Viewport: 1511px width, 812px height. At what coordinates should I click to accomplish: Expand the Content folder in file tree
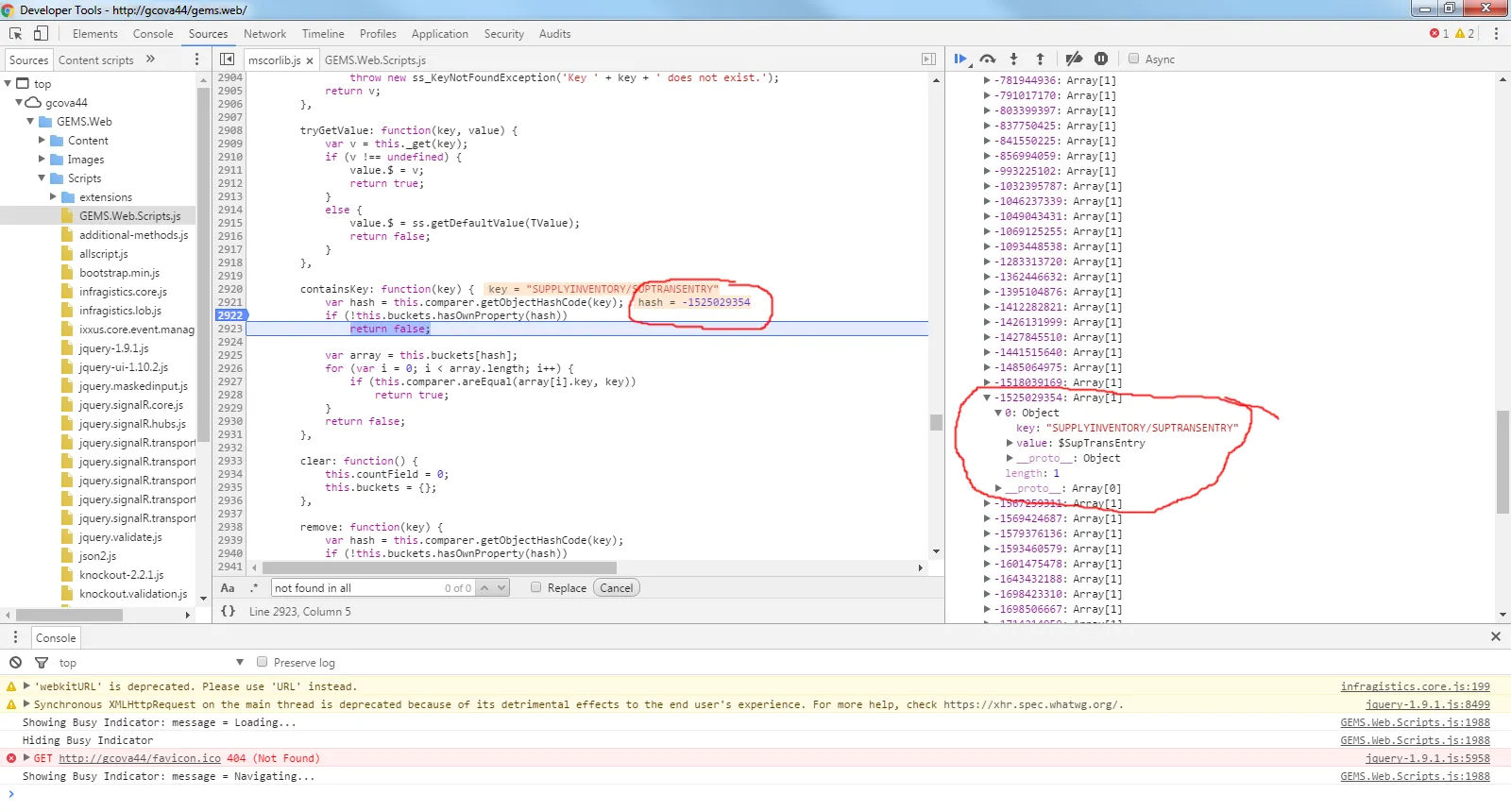tap(42, 141)
